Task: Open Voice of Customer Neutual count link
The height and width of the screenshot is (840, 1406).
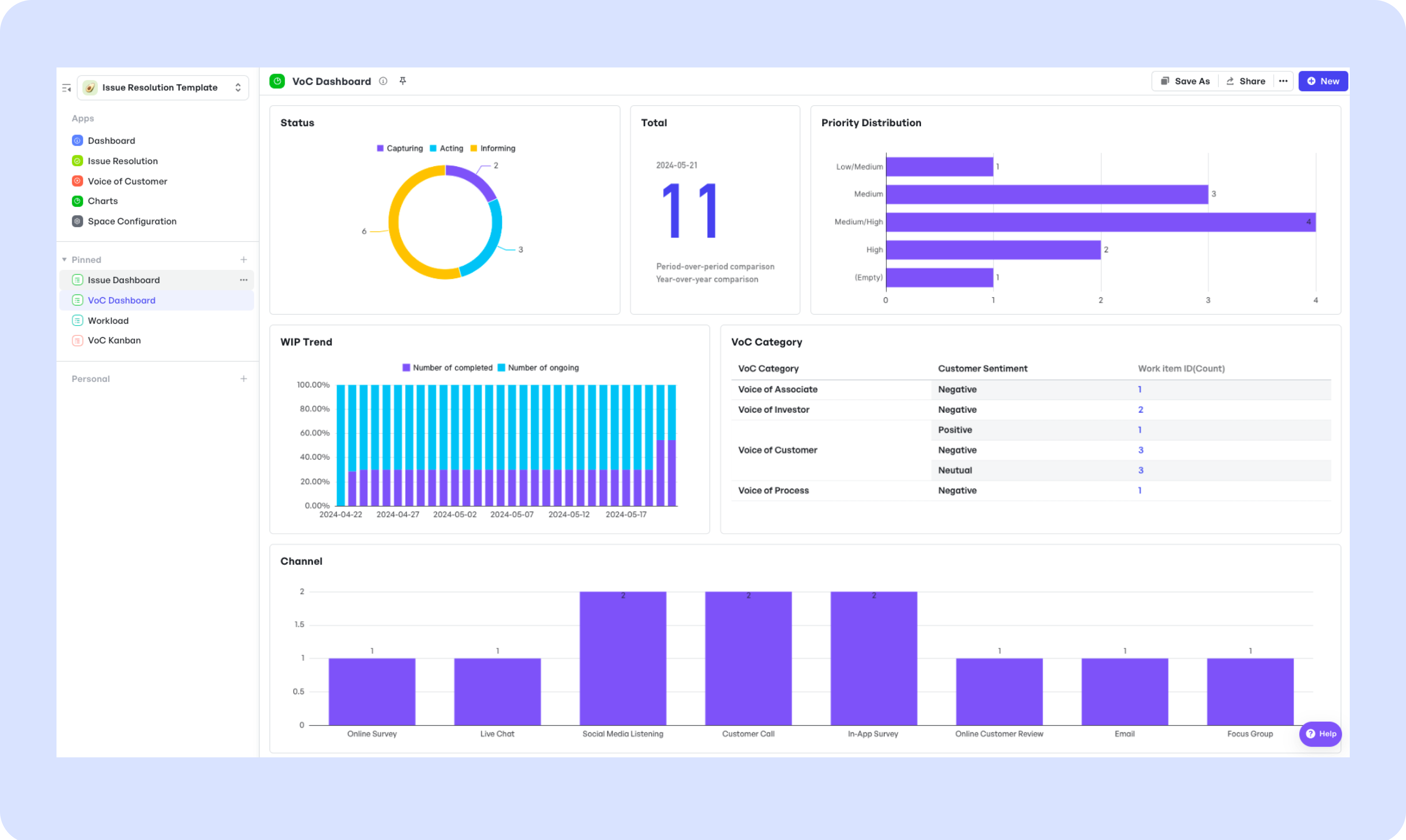Action: point(1141,470)
